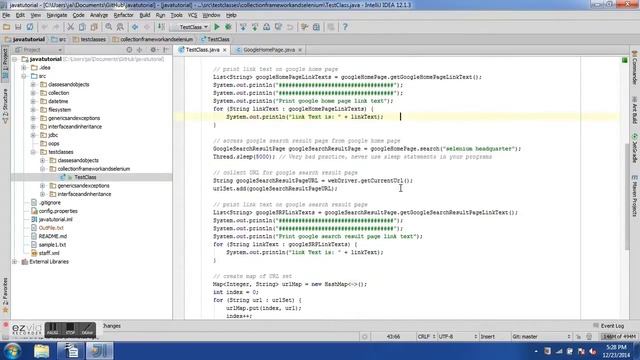Viewport: 640px width, 360px height.
Task: Open the VCS menu
Action: (x=192, y=15)
